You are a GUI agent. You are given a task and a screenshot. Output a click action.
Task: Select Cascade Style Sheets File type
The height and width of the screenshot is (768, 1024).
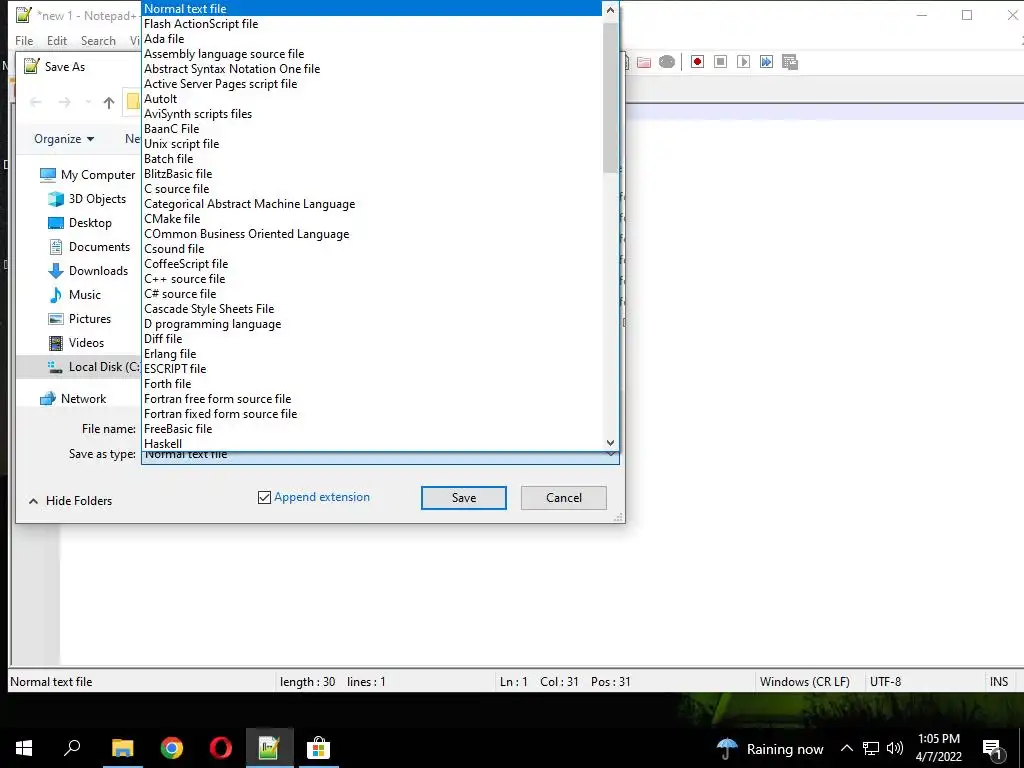(372, 309)
